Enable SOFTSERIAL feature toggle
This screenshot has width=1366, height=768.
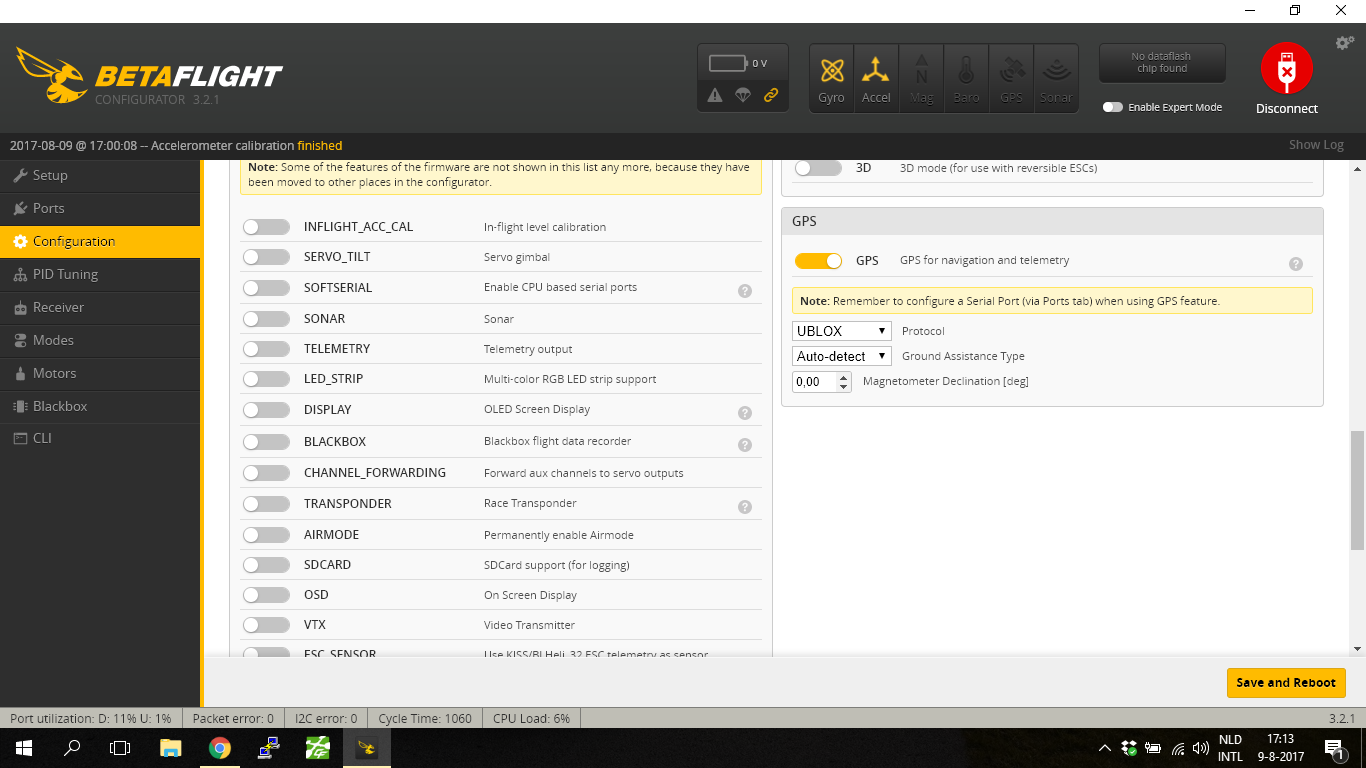click(x=266, y=288)
